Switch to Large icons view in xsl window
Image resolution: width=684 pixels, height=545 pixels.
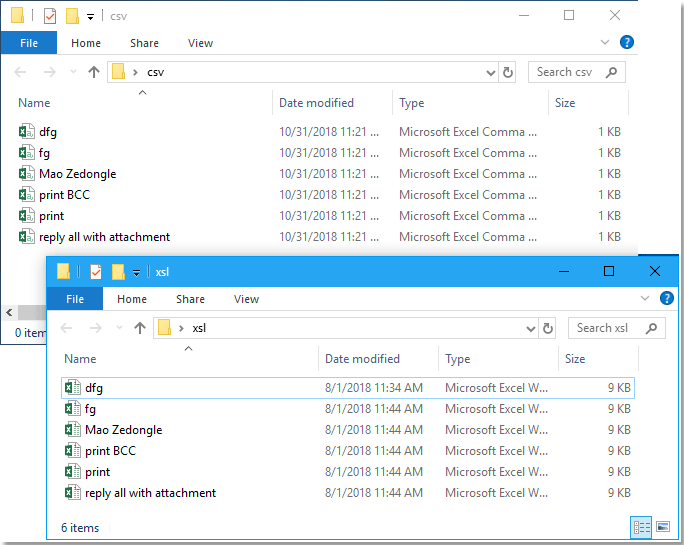point(662,527)
